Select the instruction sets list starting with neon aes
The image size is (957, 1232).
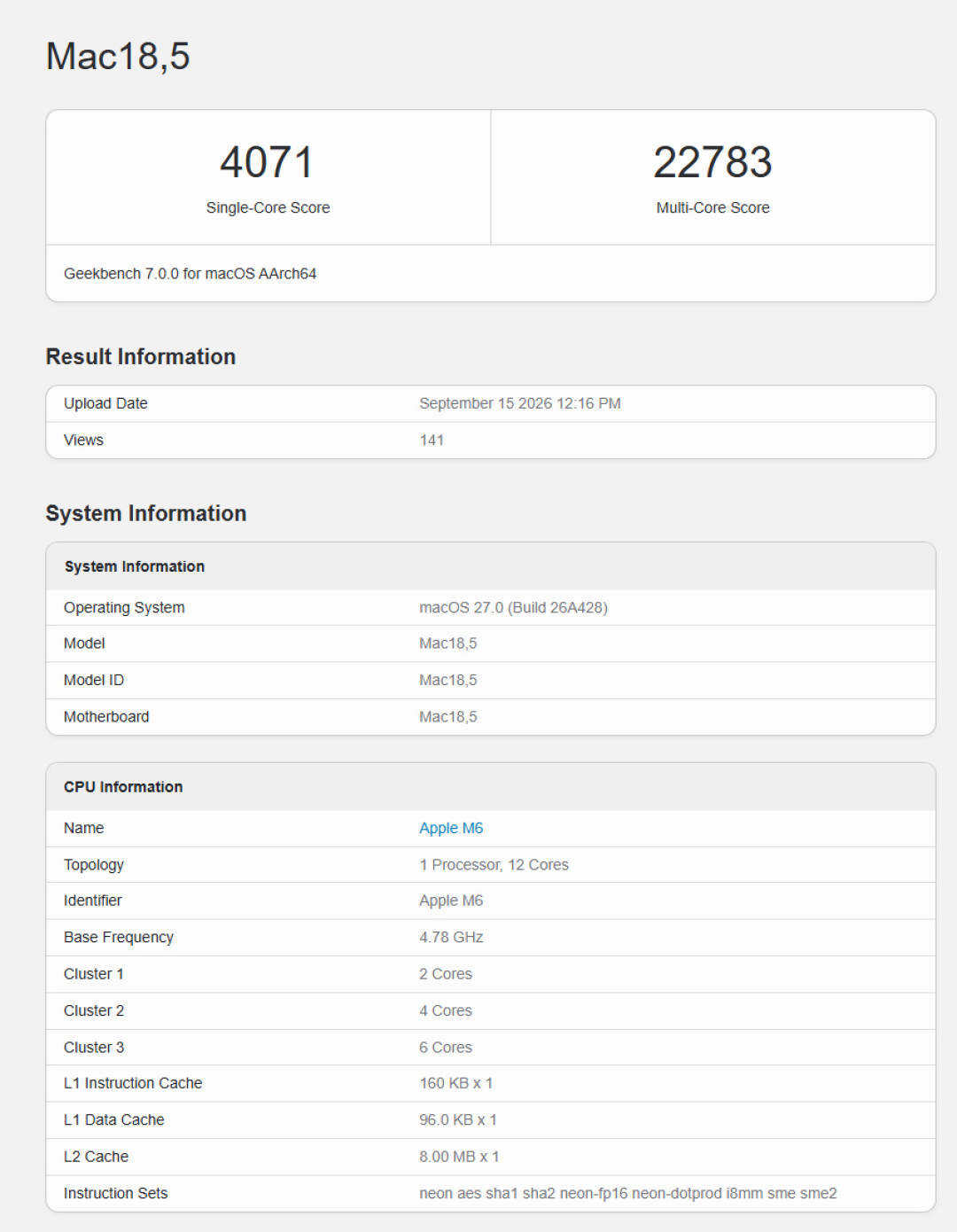coord(628,1194)
